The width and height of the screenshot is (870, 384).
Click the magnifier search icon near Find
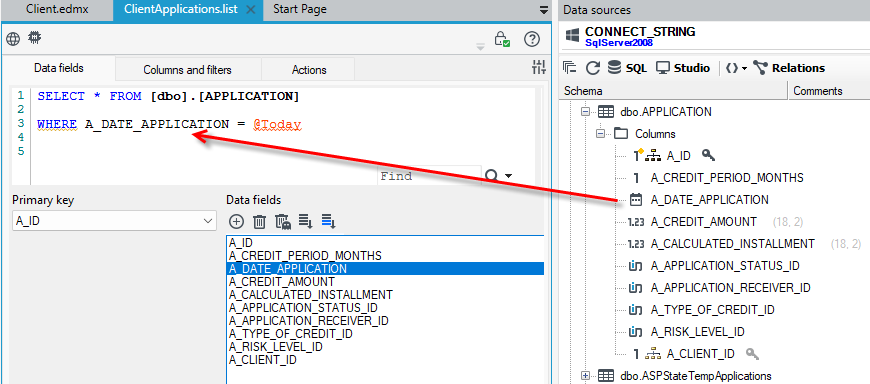coord(492,176)
